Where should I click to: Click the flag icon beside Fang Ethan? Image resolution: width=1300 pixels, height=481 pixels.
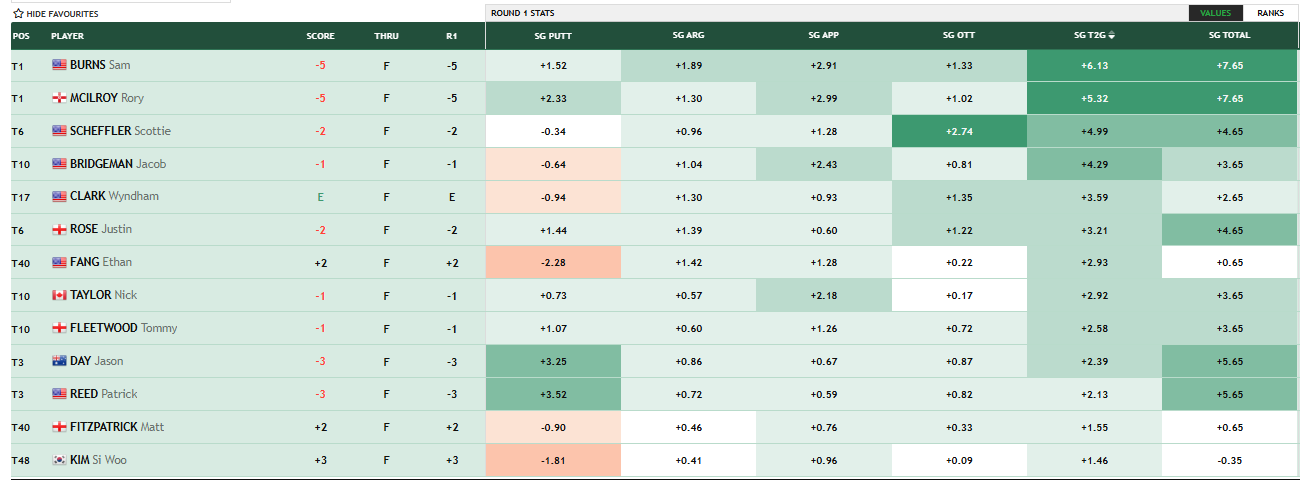click(x=59, y=262)
